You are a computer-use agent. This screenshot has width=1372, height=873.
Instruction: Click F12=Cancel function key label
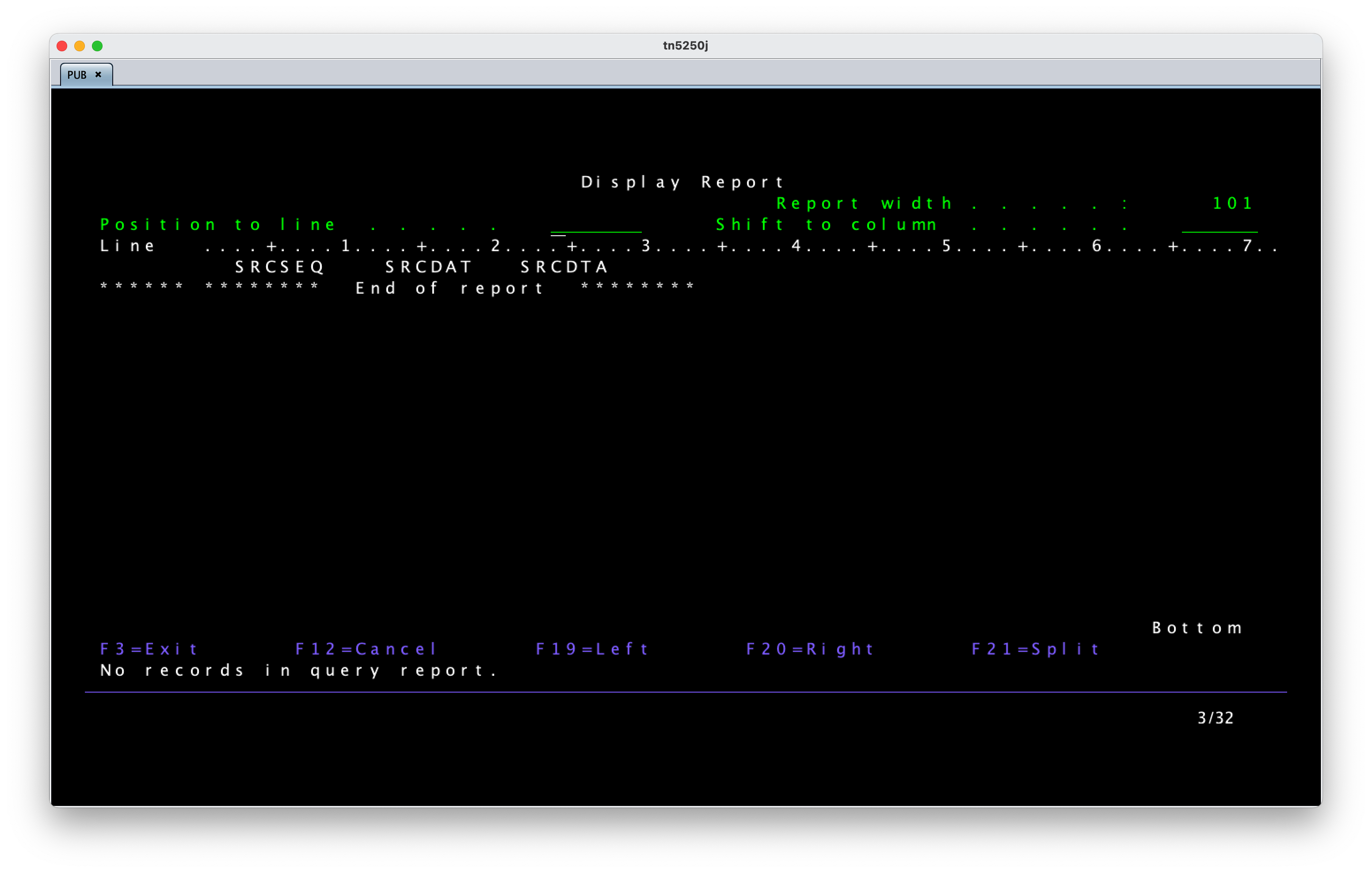pyautogui.click(x=366, y=649)
